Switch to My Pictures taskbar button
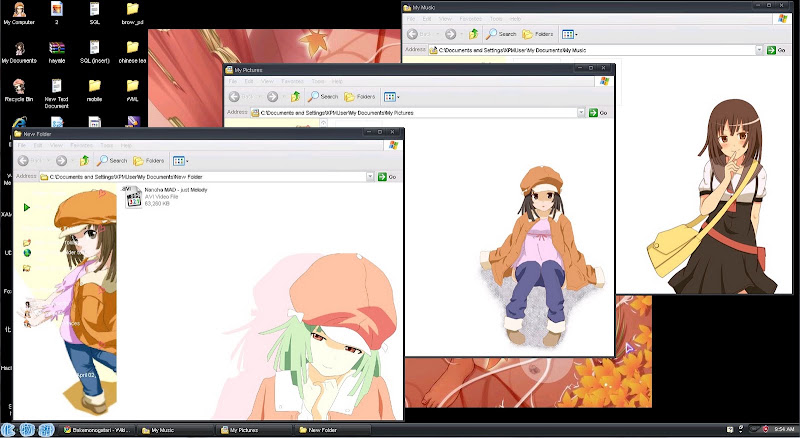This screenshot has height=438, width=800. 255,430
